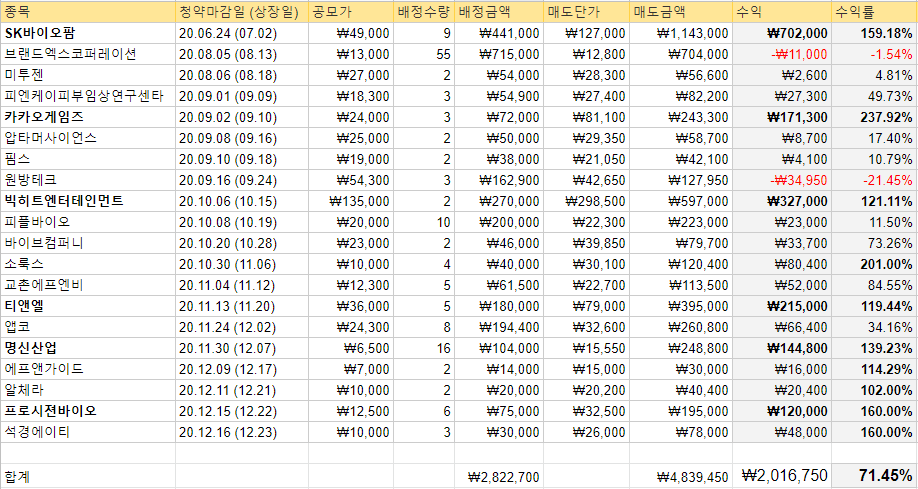
Task: Select the overall 71.45% return cell
Action: click(874, 476)
